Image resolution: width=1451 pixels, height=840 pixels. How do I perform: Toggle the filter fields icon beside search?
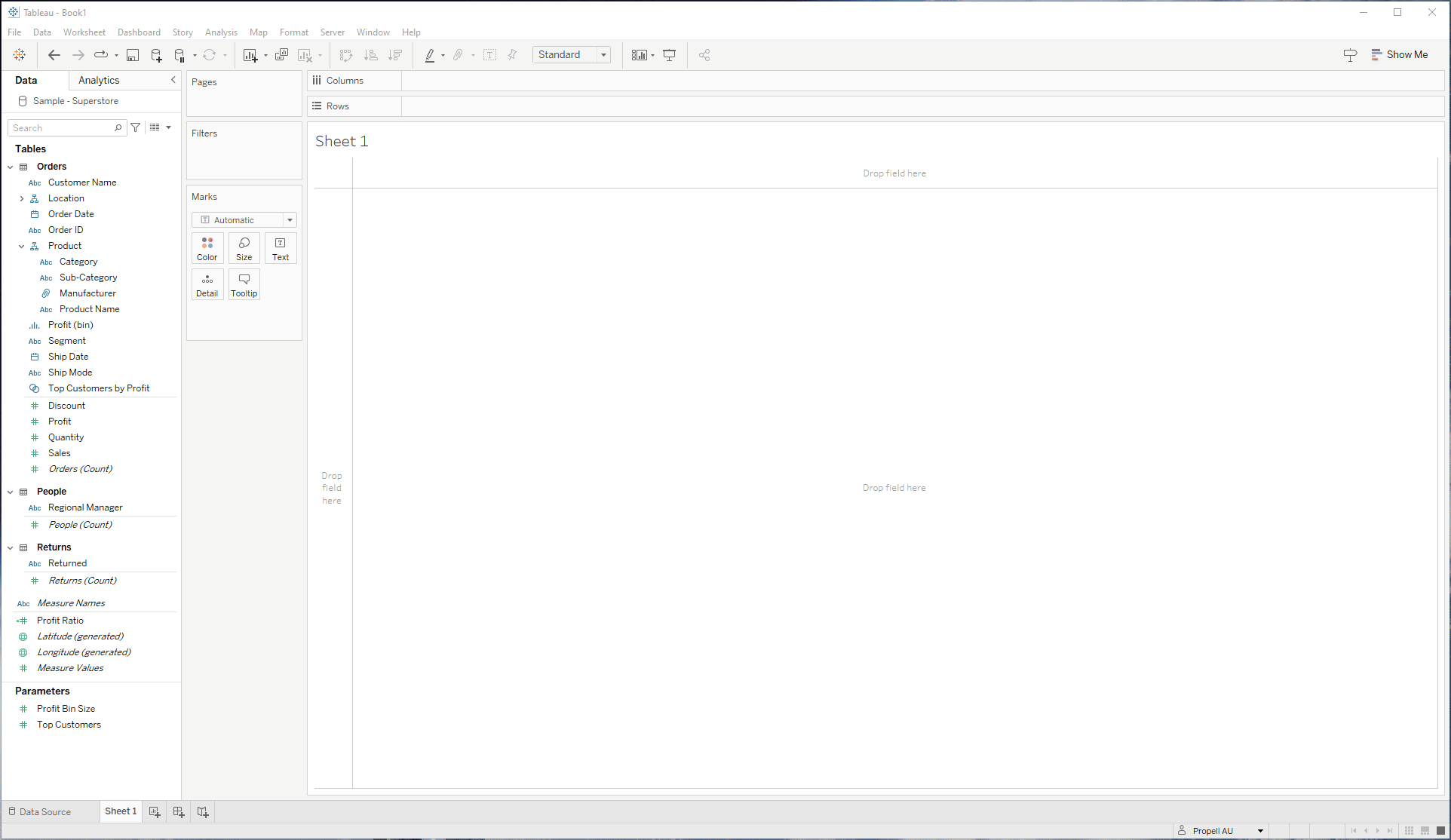(x=136, y=128)
